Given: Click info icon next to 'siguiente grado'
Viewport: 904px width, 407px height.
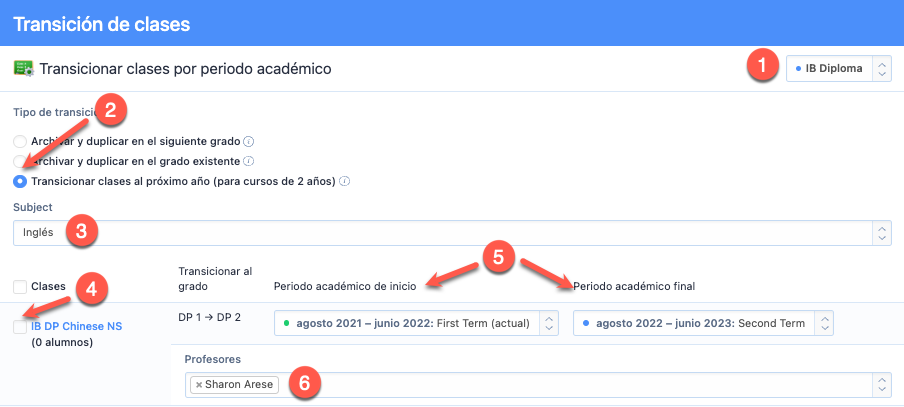Looking at the screenshot, I should pos(249,141).
